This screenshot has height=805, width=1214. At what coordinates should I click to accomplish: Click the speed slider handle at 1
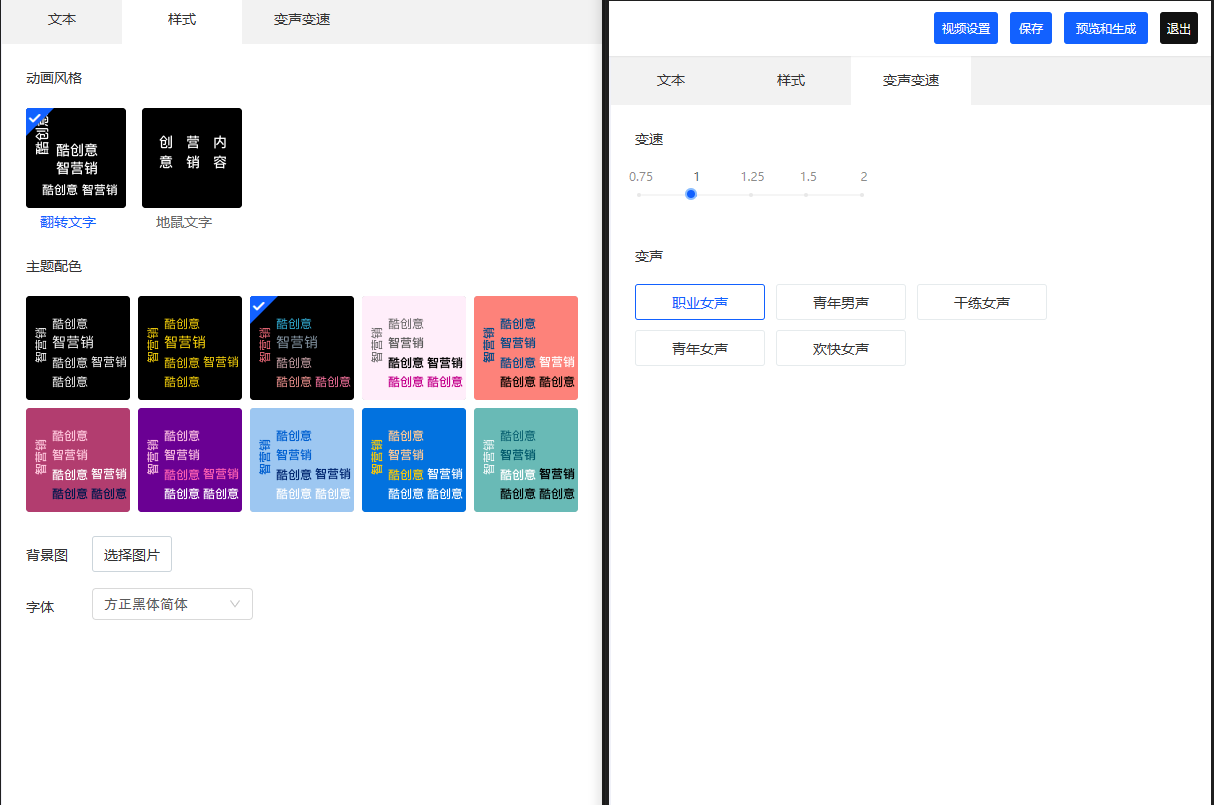click(691, 194)
